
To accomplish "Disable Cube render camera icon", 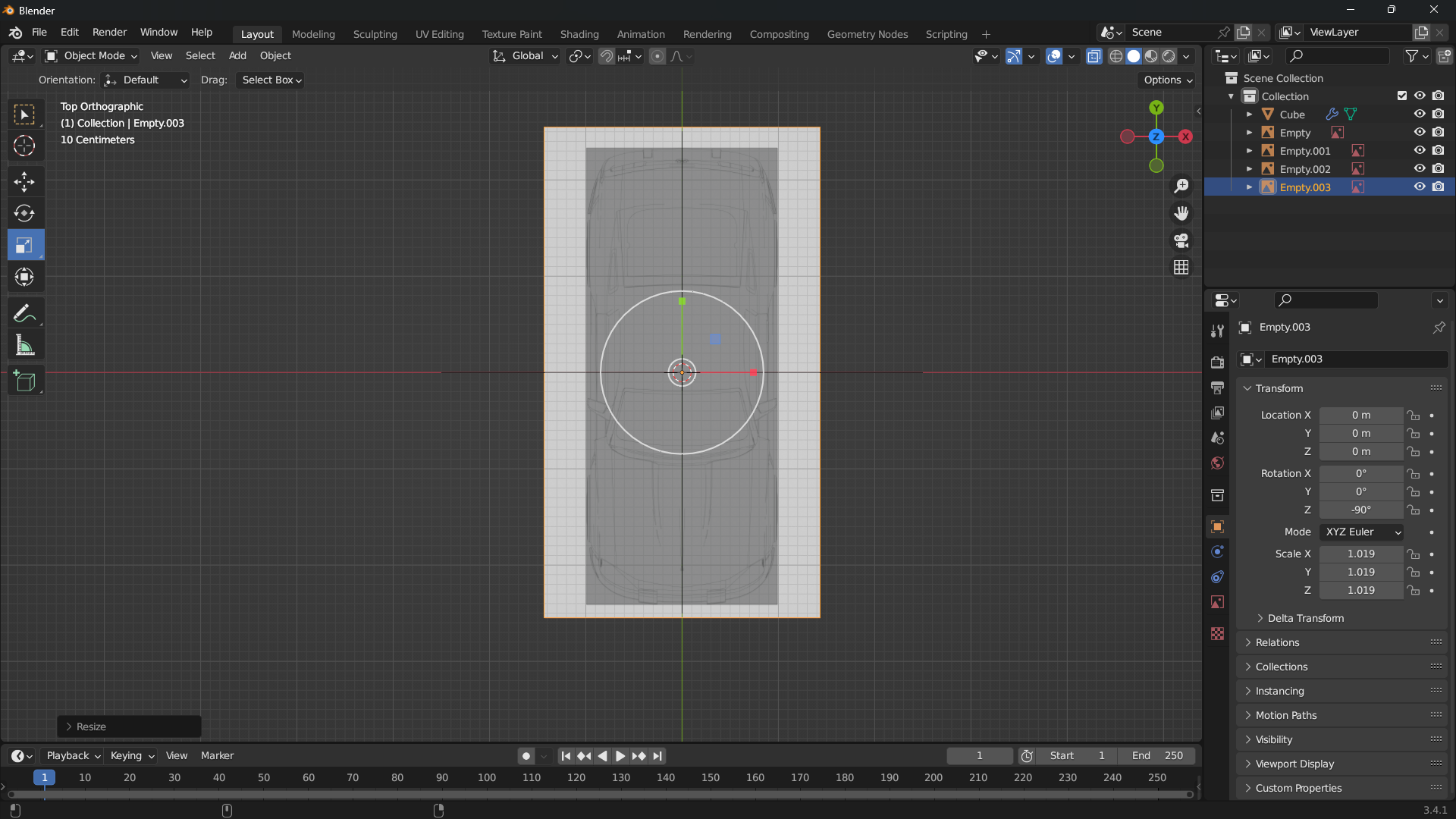I will point(1439,114).
